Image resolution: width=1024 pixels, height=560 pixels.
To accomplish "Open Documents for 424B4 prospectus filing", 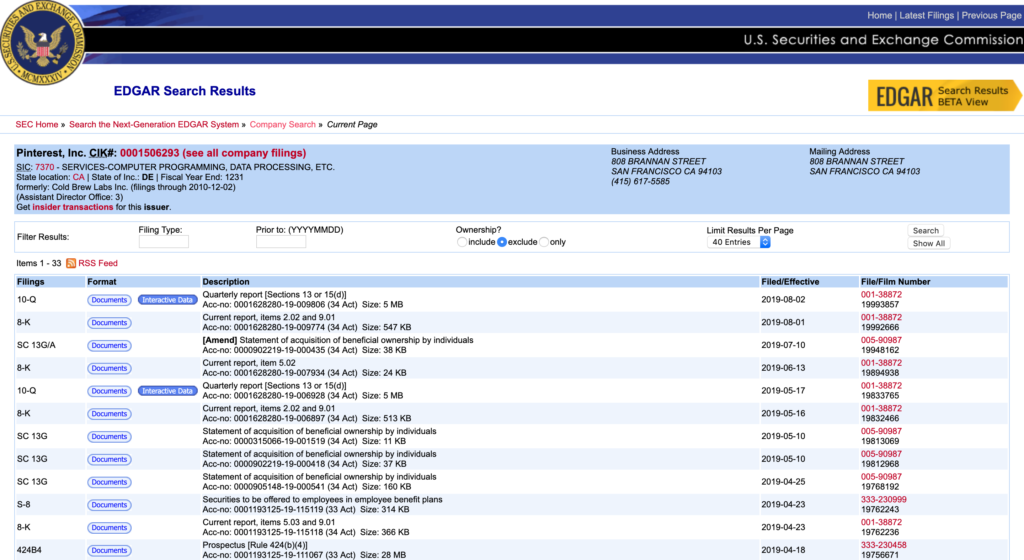I will pos(109,552).
